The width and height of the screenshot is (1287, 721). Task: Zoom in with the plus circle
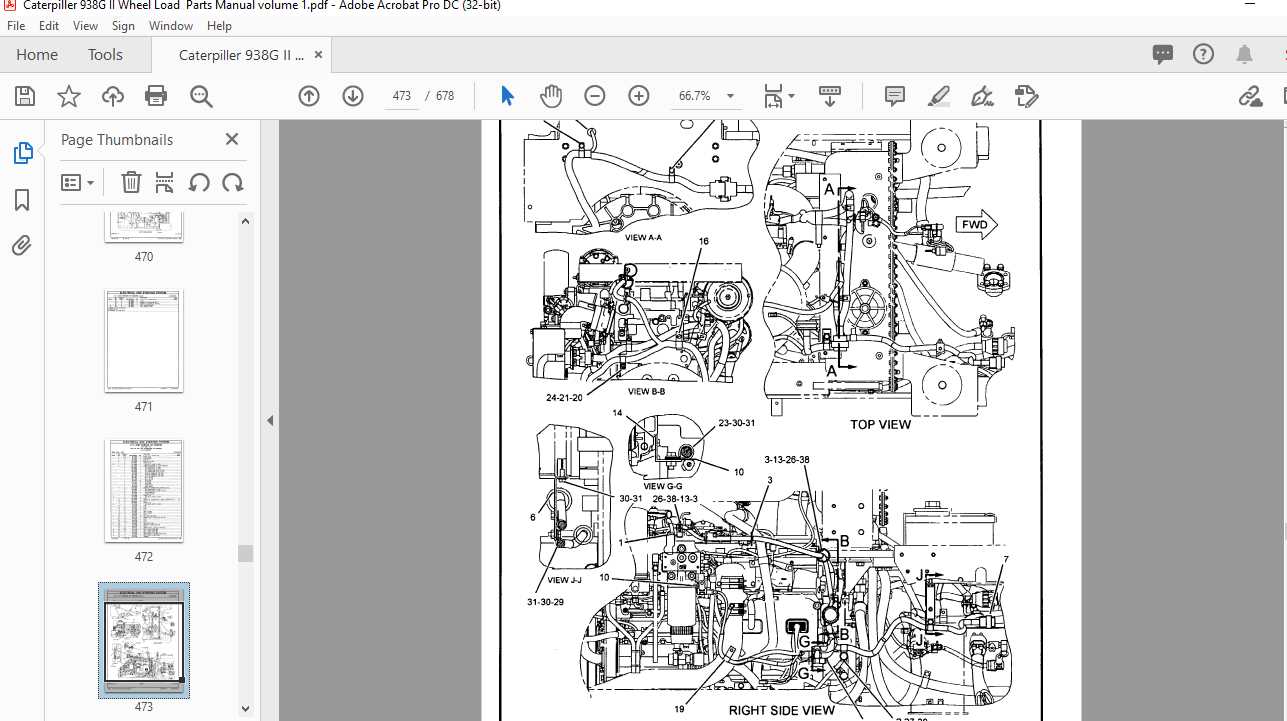pyautogui.click(x=639, y=96)
